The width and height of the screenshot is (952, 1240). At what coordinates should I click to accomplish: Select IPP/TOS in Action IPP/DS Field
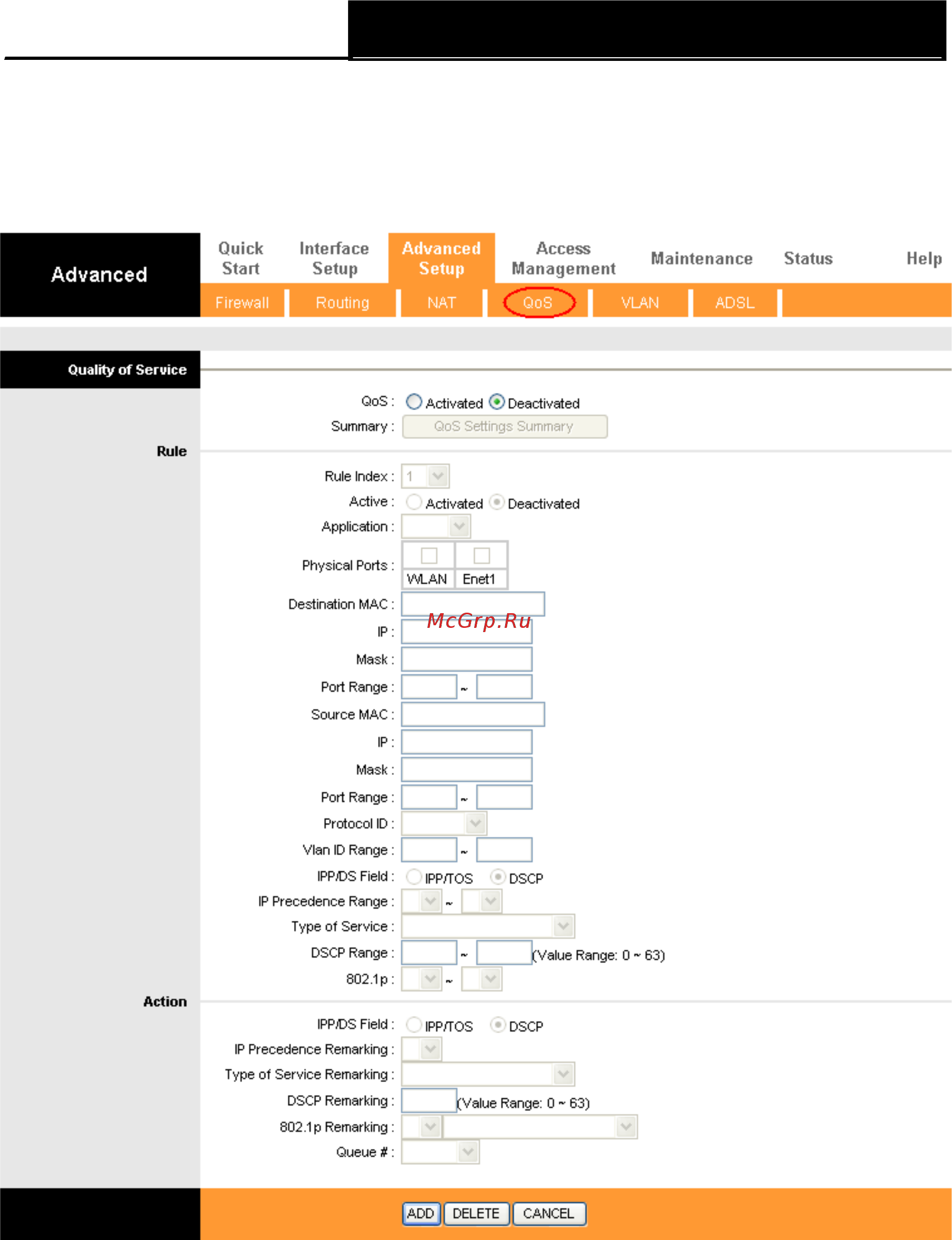(x=414, y=1025)
